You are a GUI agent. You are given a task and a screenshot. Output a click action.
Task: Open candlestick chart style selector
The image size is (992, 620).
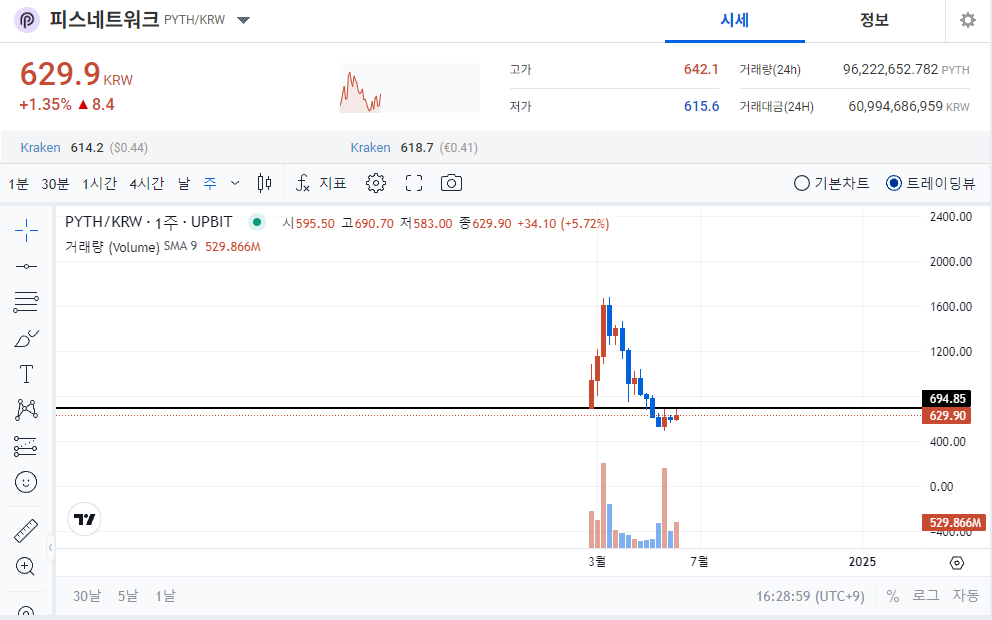point(264,183)
